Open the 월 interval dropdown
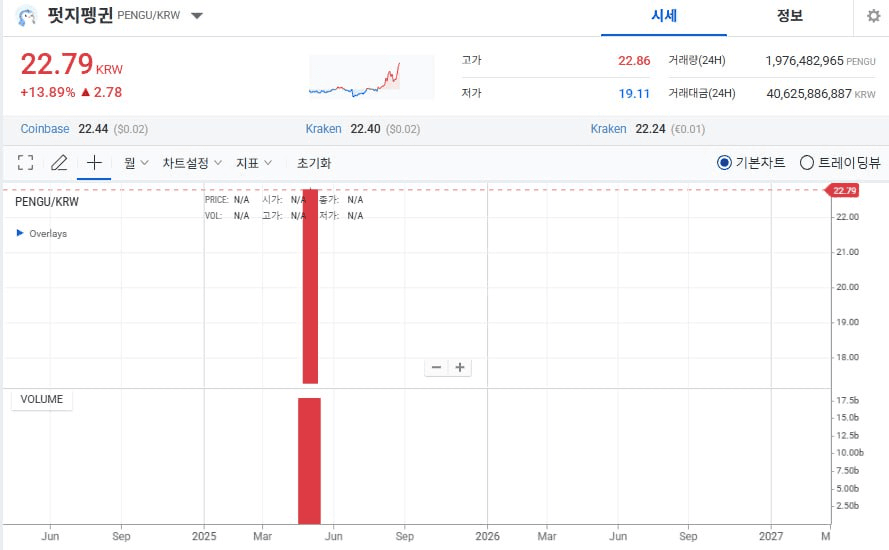This screenshot has width=889, height=550. [x=136, y=163]
